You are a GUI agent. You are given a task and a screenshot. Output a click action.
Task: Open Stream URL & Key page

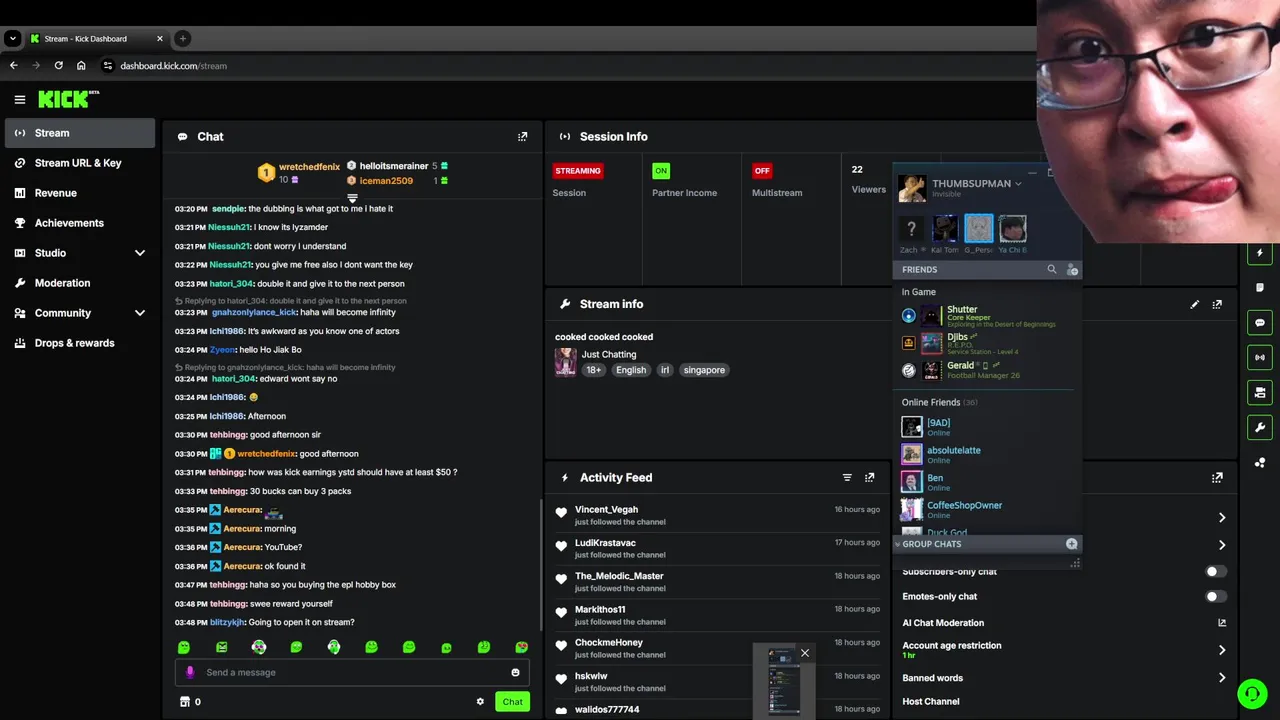(x=80, y=163)
